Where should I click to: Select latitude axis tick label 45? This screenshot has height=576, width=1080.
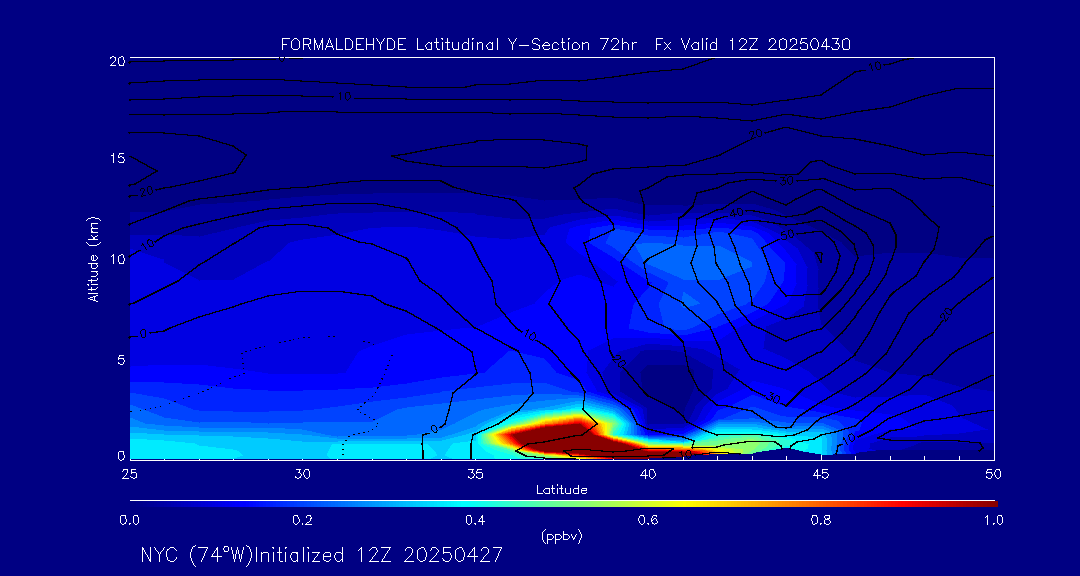point(820,474)
